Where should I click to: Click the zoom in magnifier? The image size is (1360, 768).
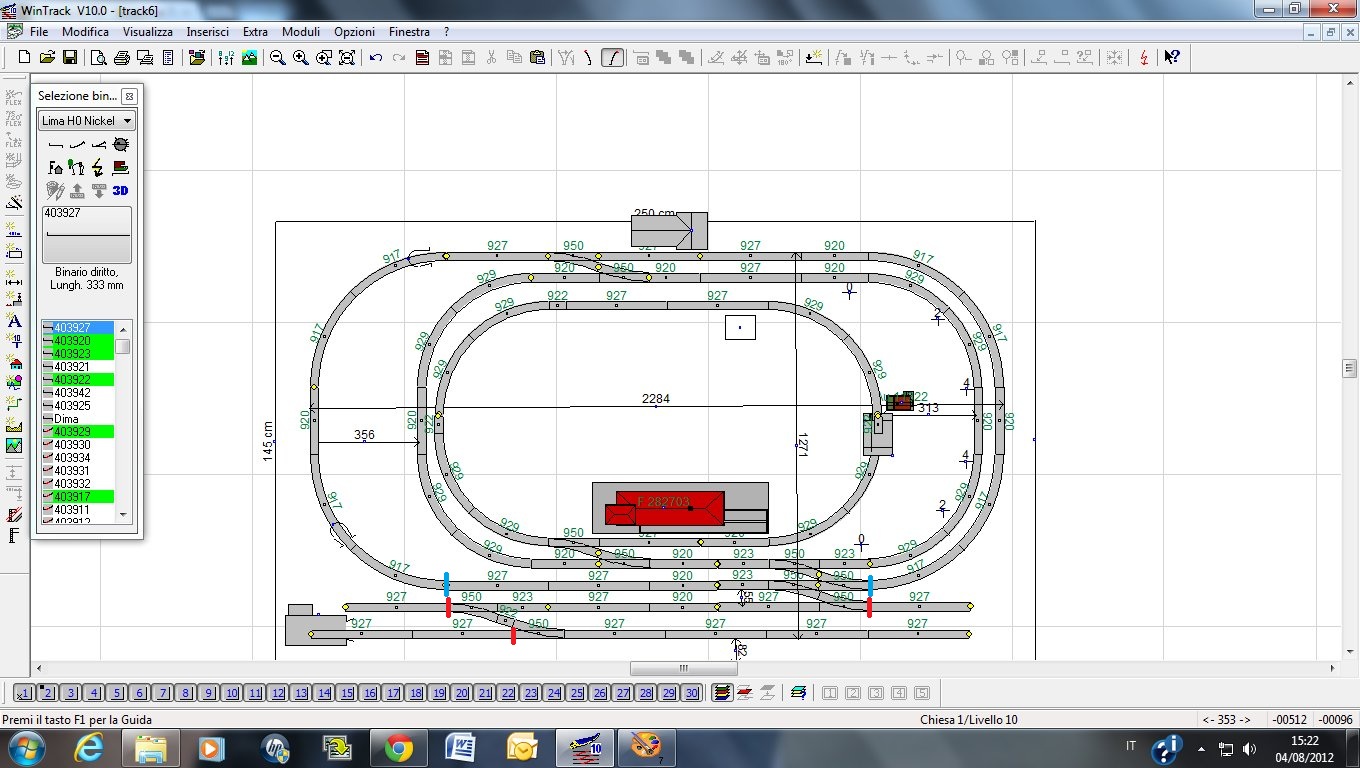point(301,58)
